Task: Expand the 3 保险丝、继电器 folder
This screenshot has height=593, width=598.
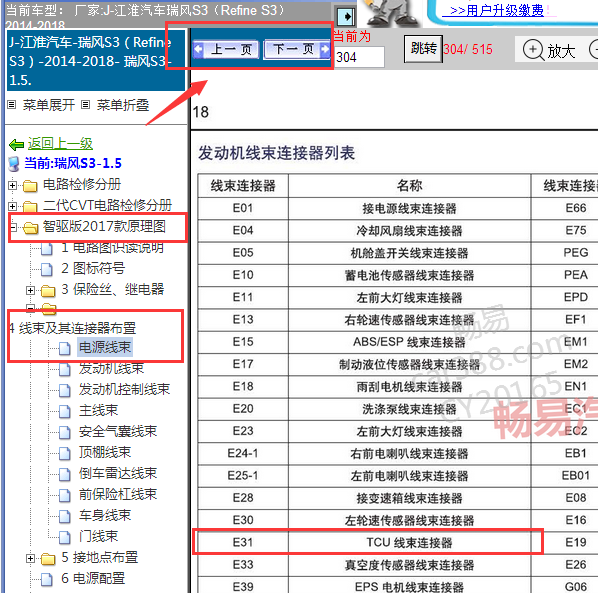Action: click(x=31, y=291)
